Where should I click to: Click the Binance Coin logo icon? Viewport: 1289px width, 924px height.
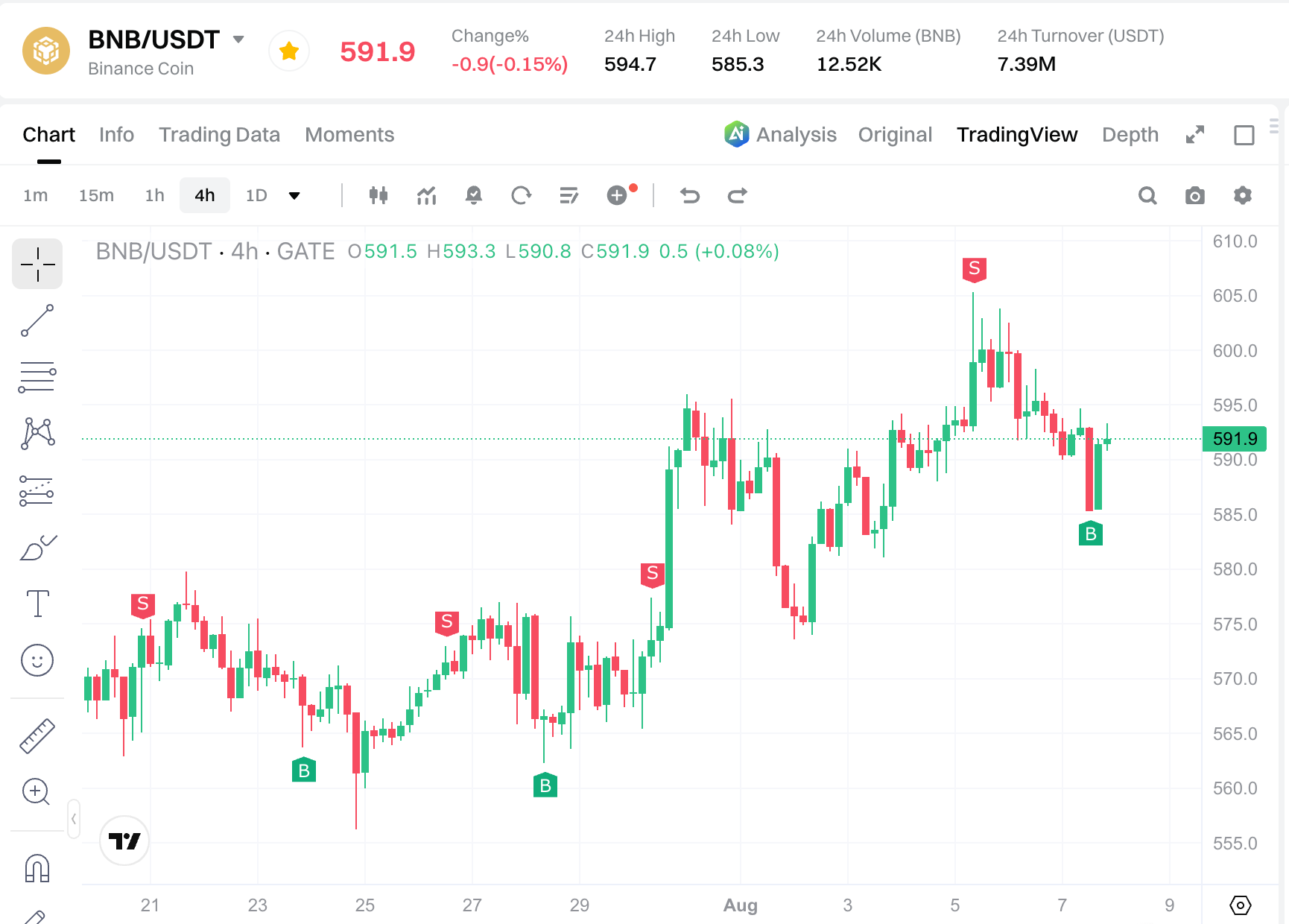click(x=46, y=51)
